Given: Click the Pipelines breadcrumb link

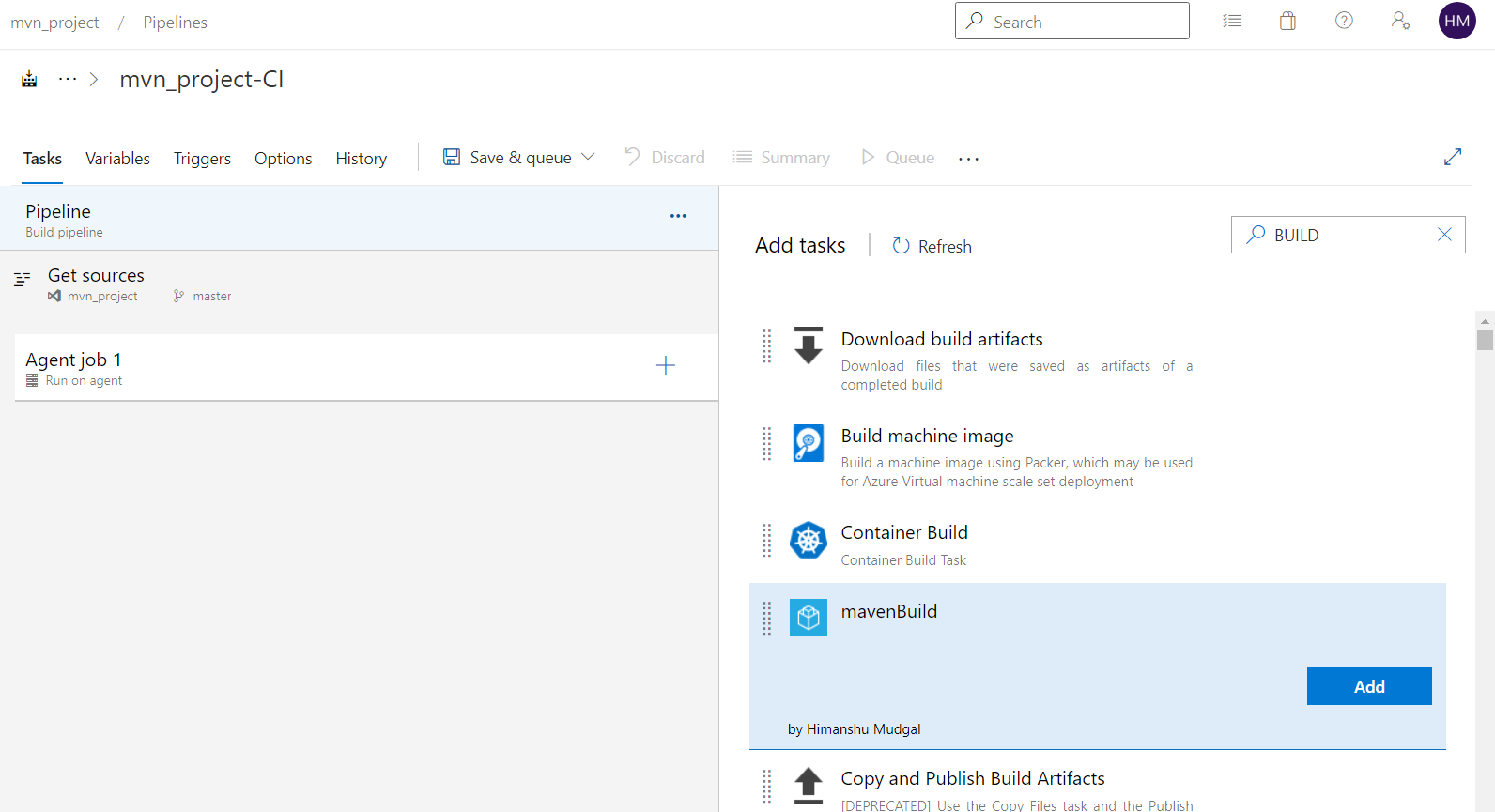Looking at the screenshot, I should 175,23.
